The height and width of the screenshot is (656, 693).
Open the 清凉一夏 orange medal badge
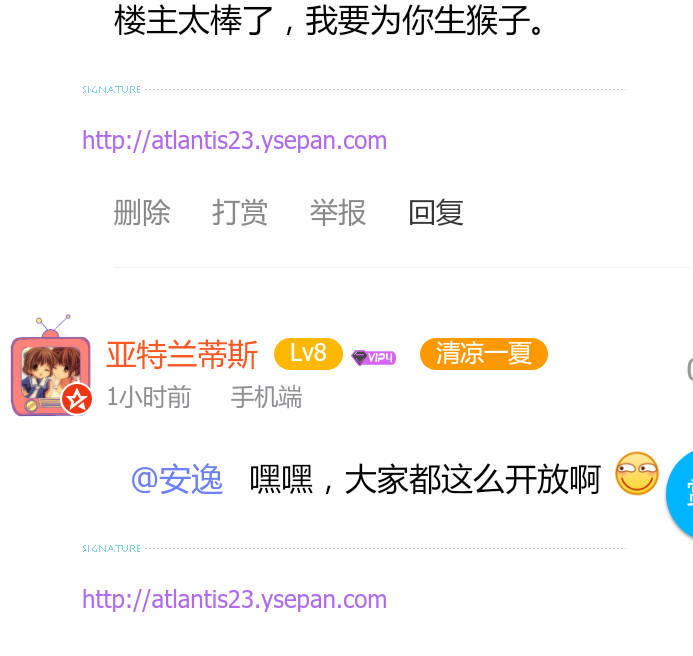tap(484, 354)
